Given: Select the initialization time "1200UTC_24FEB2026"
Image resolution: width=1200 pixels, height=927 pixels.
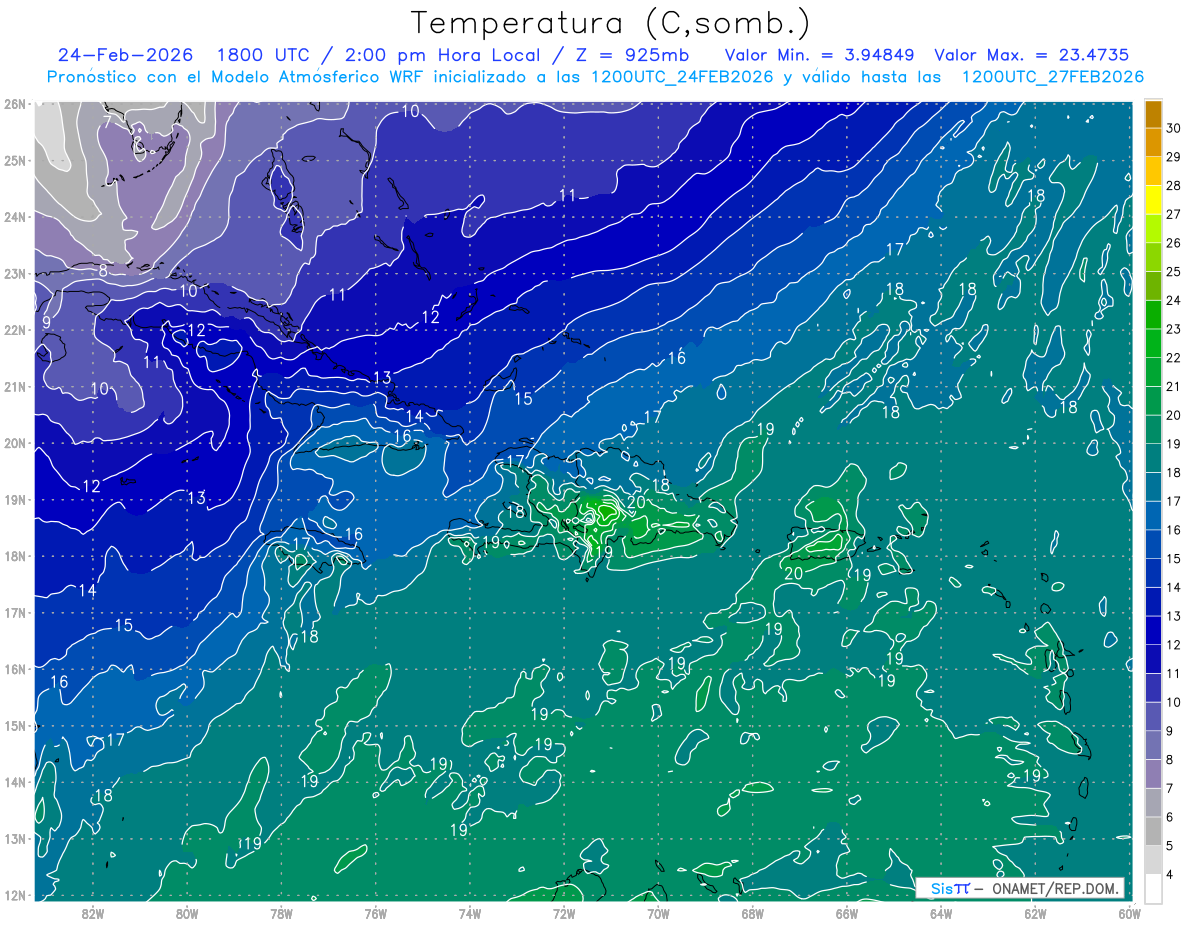Looking at the screenshot, I should [x=683, y=77].
